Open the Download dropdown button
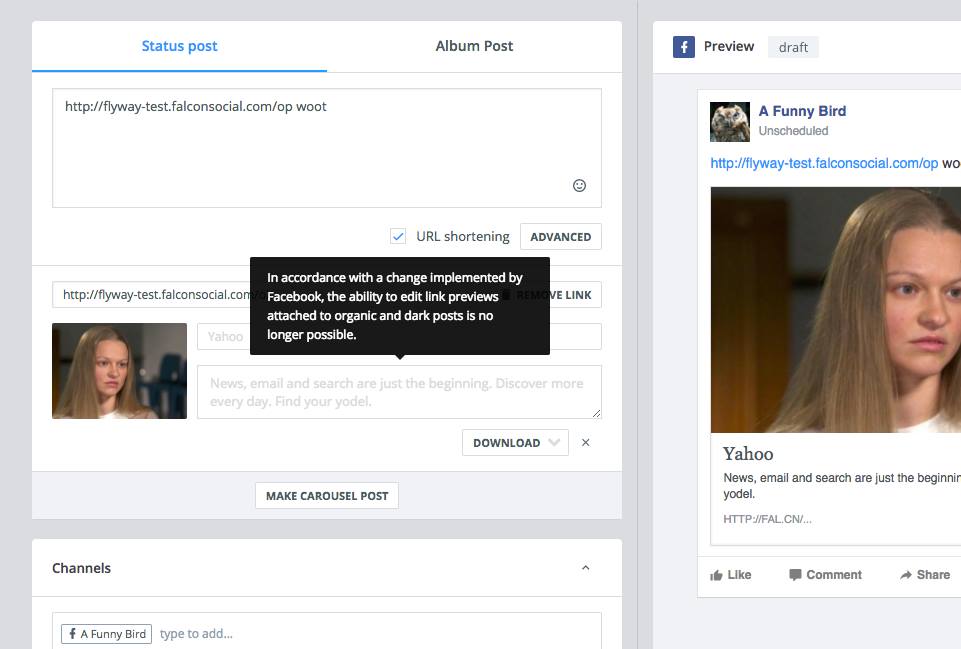Viewport: 961px width, 649px height. coord(515,442)
